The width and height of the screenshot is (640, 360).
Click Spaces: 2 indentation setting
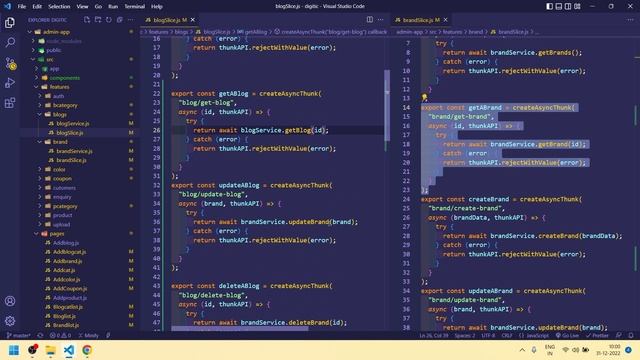click(x=465, y=336)
